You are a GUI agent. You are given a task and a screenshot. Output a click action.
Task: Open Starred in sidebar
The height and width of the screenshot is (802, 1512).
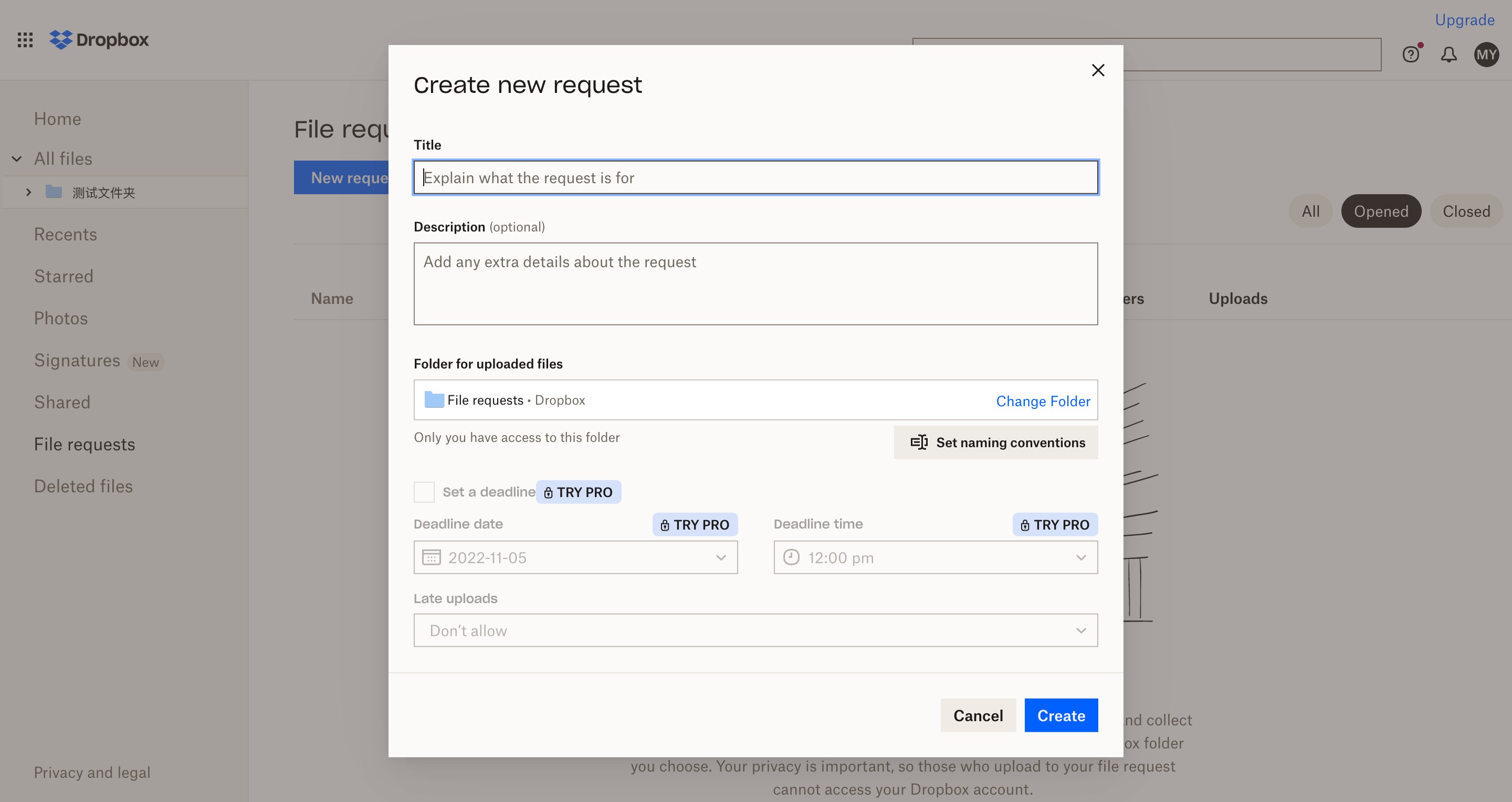coord(64,276)
